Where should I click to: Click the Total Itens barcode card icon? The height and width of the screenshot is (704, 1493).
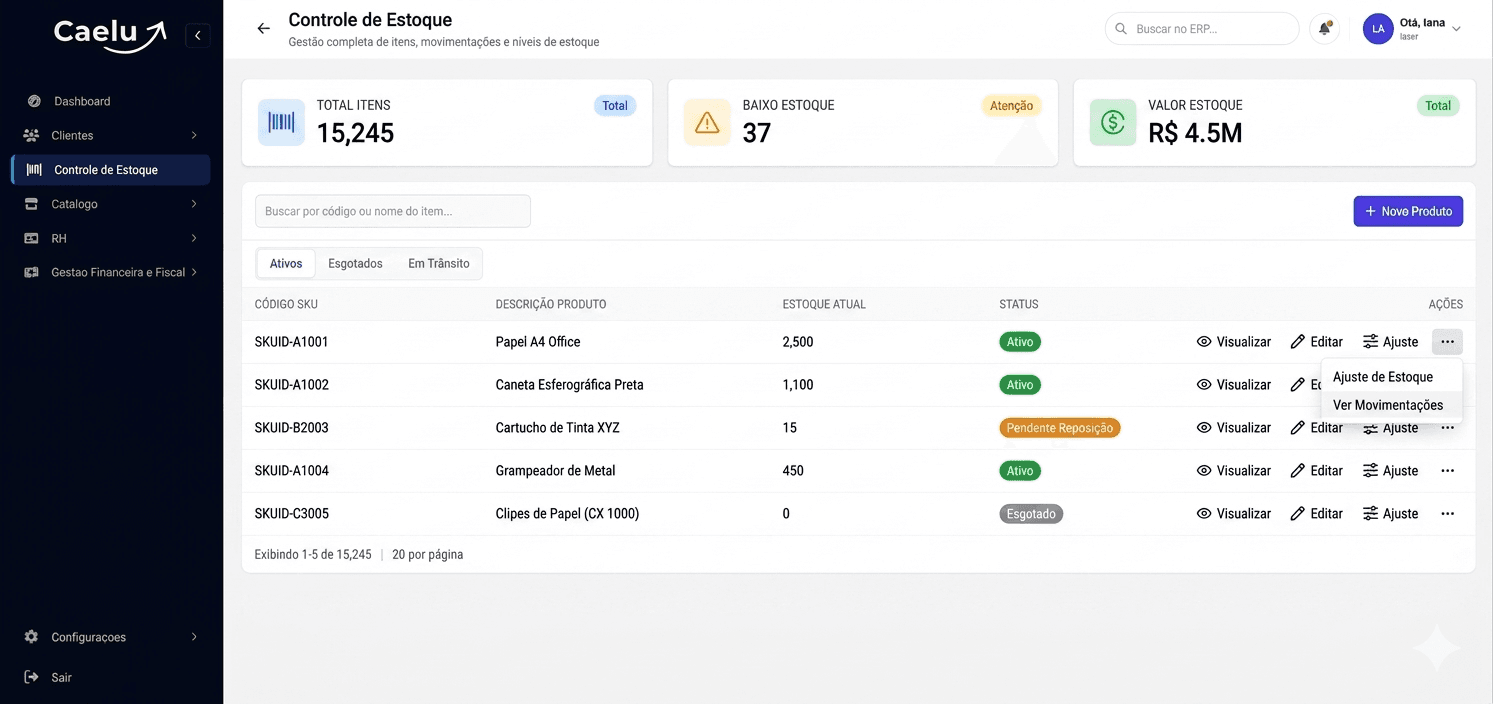point(281,122)
